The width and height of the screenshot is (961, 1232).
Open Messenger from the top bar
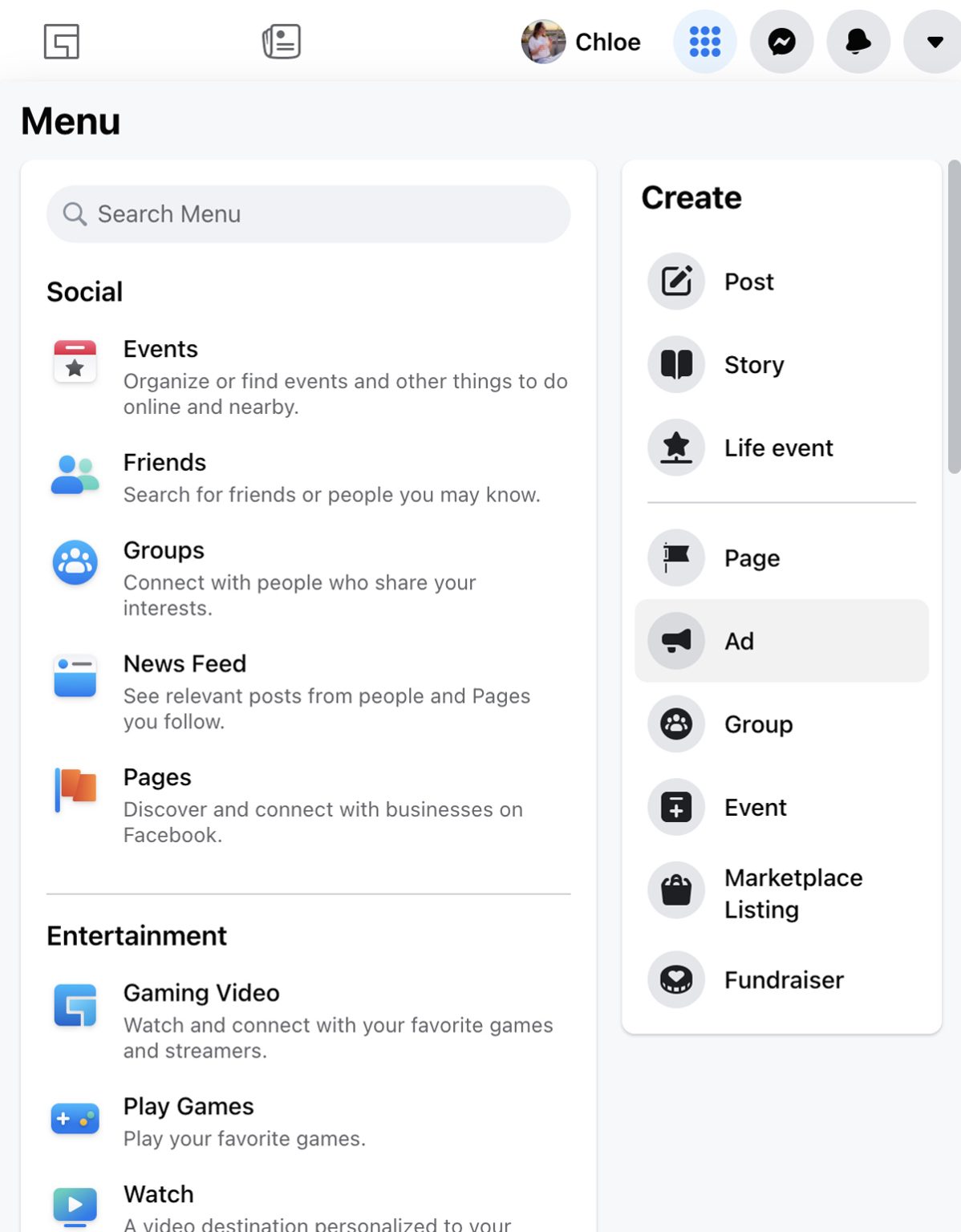[x=781, y=42]
